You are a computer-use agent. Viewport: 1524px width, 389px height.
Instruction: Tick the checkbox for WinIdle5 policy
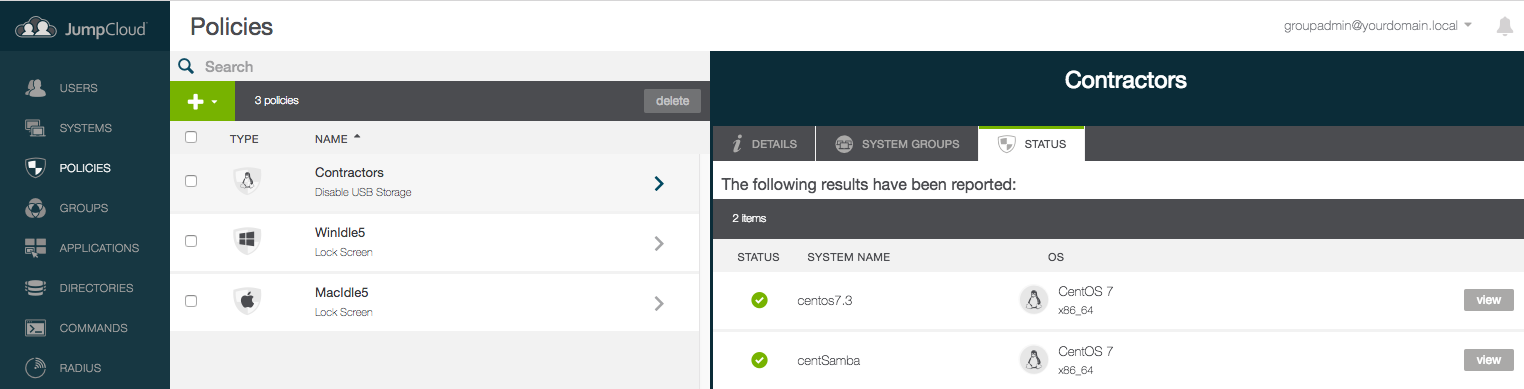pos(191,241)
